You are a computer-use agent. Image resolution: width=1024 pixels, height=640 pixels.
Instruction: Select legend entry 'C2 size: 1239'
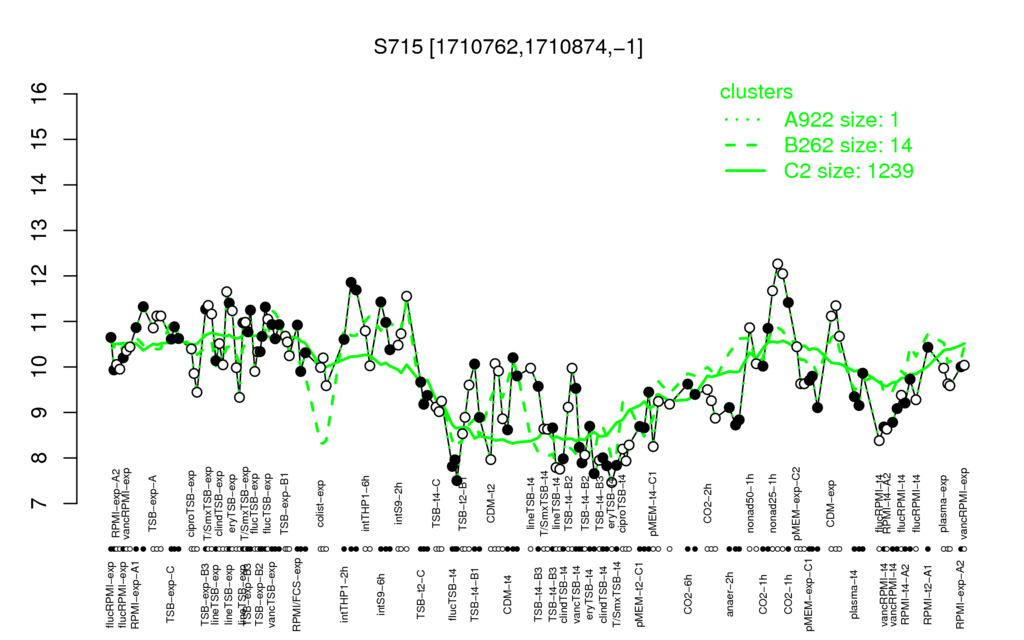pos(849,170)
